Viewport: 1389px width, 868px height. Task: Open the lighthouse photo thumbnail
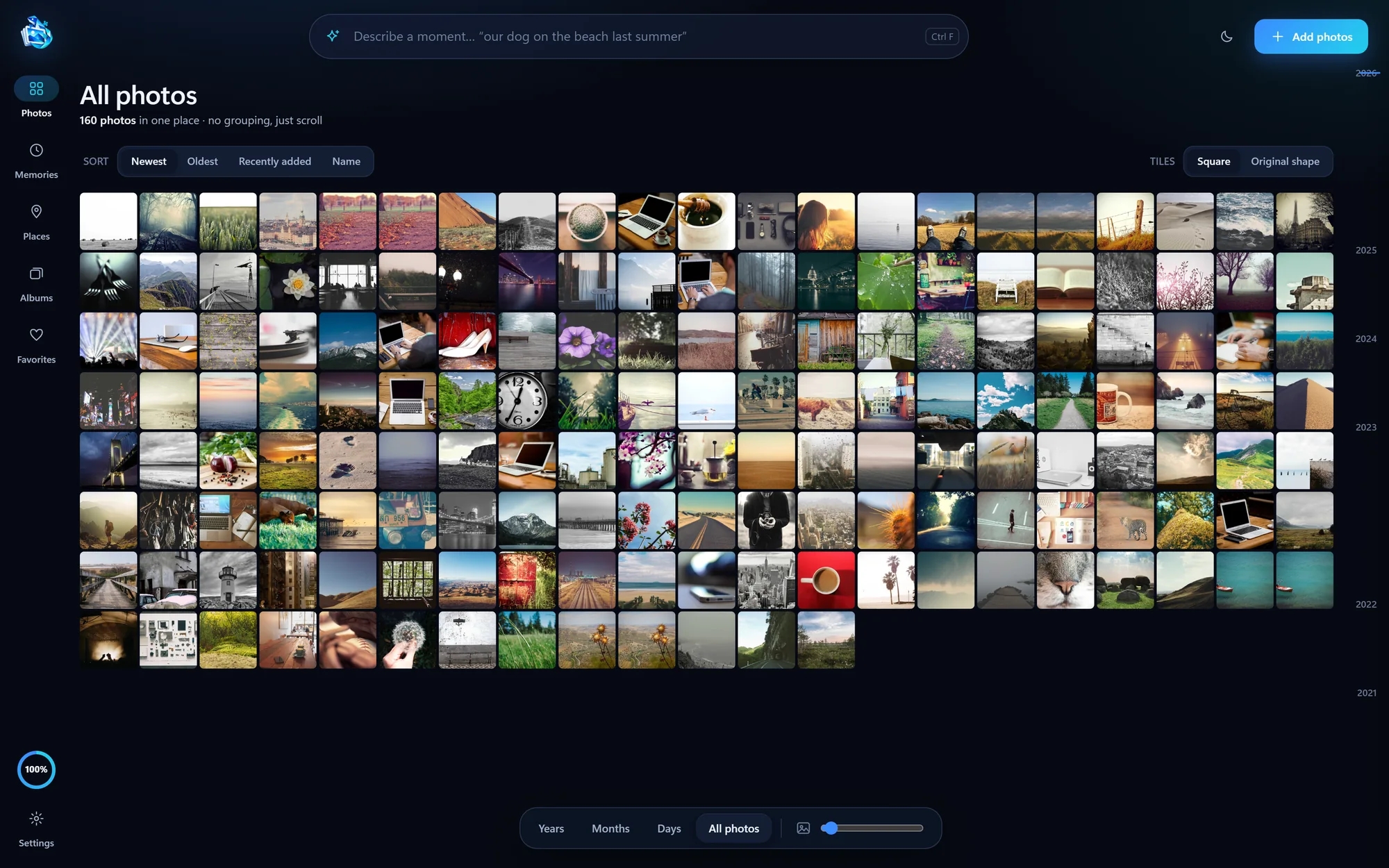228,581
